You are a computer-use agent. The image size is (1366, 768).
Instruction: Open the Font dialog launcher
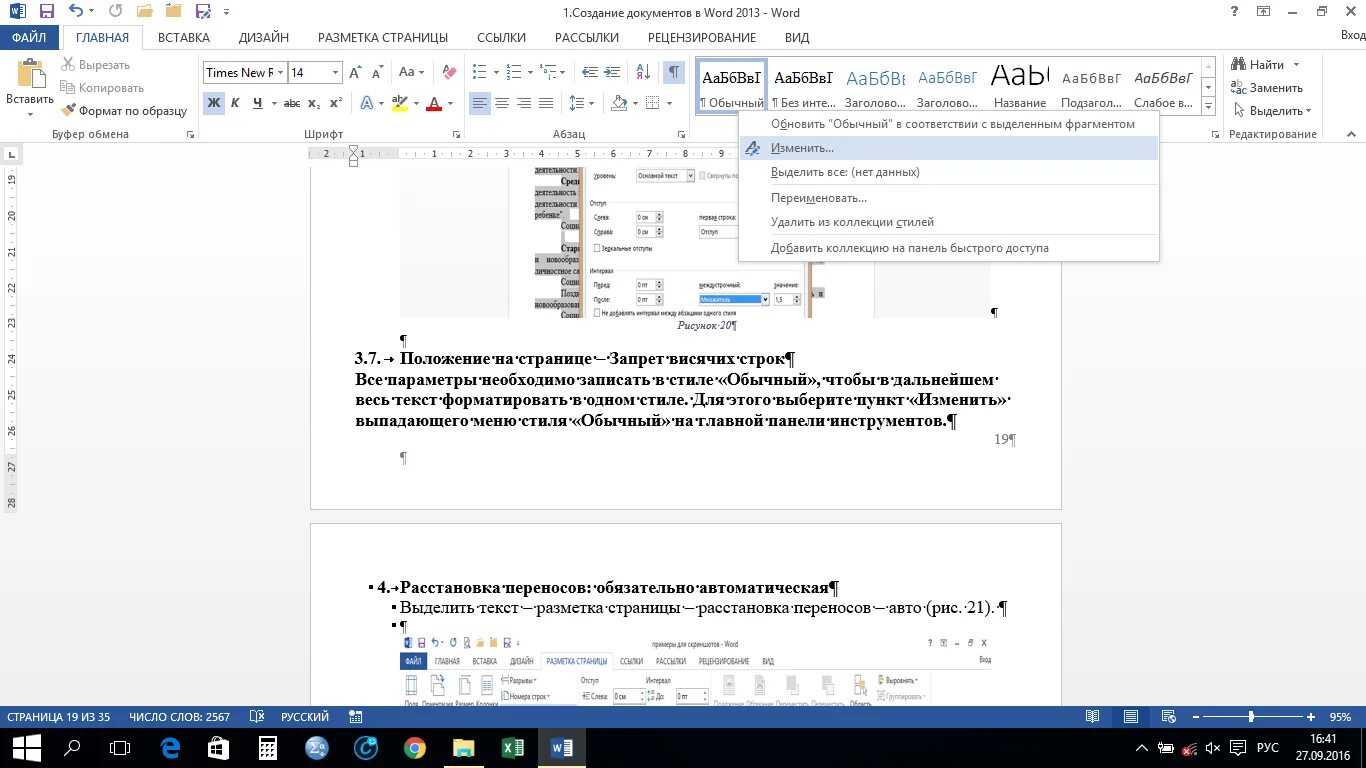pyautogui.click(x=456, y=134)
